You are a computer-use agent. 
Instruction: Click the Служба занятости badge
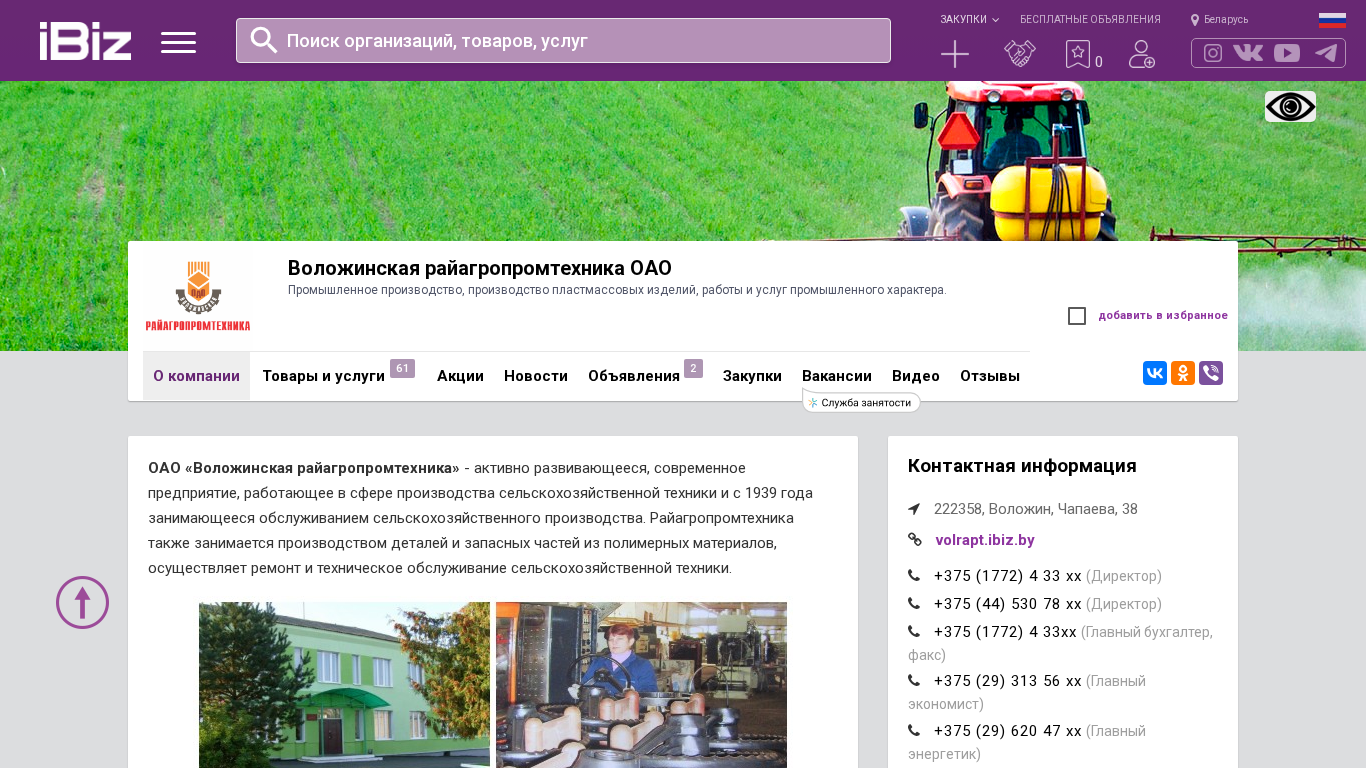tap(861, 402)
